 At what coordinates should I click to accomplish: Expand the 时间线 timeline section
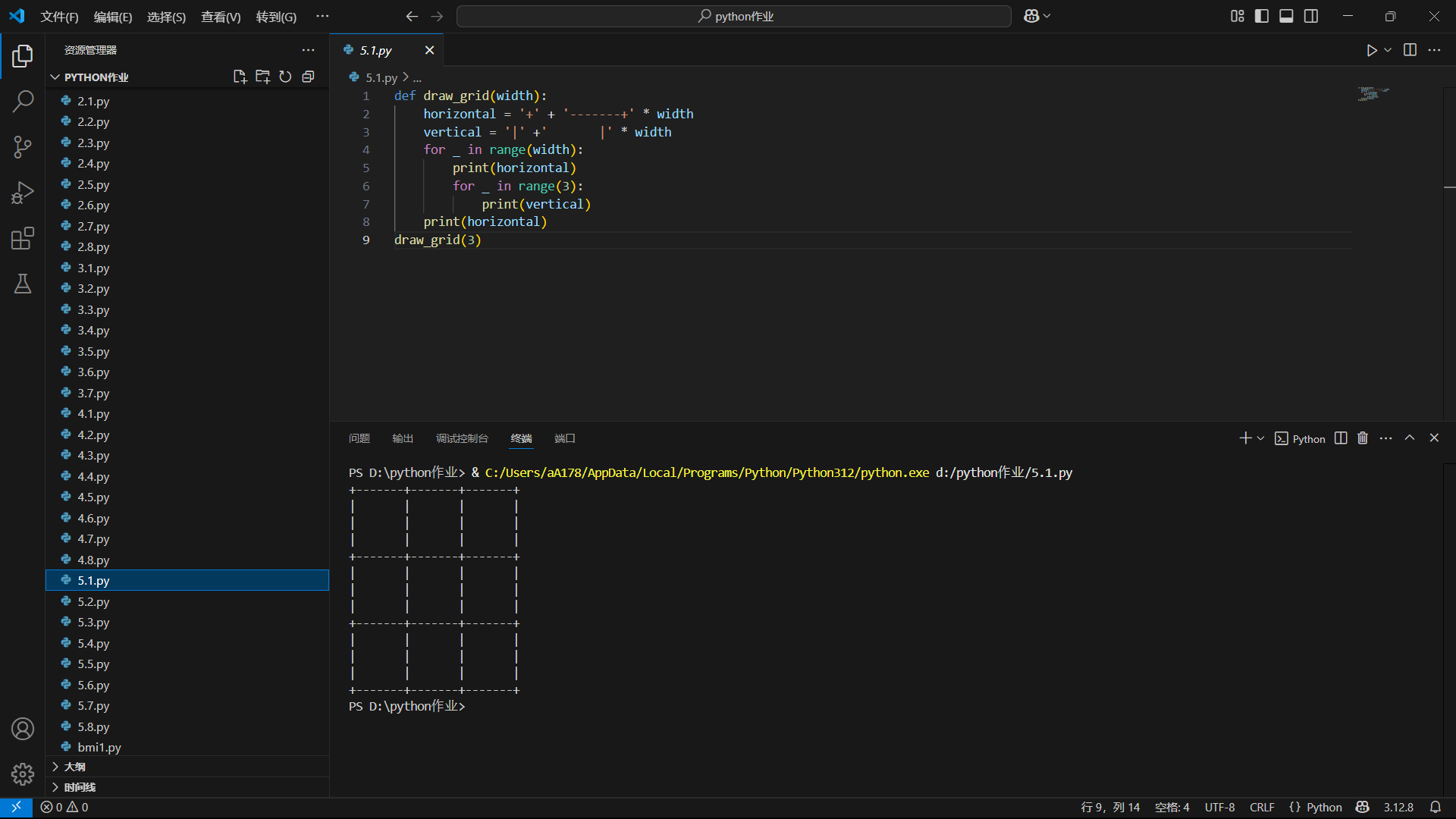pyautogui.click(x=79, y=787)
